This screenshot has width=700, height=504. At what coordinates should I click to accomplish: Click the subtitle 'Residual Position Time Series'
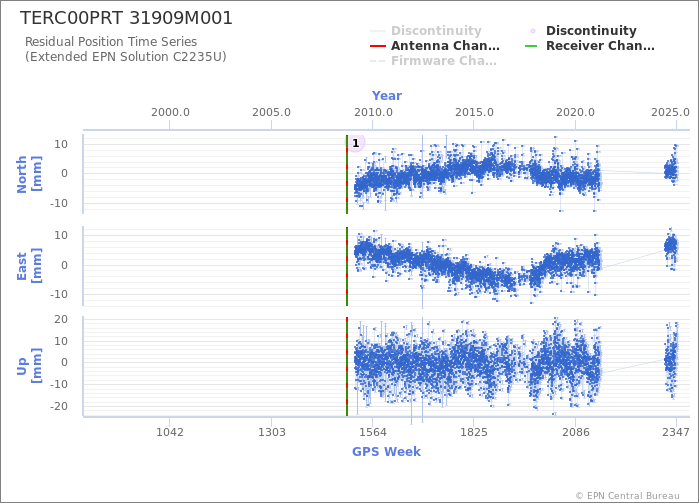tap(111, 42)
